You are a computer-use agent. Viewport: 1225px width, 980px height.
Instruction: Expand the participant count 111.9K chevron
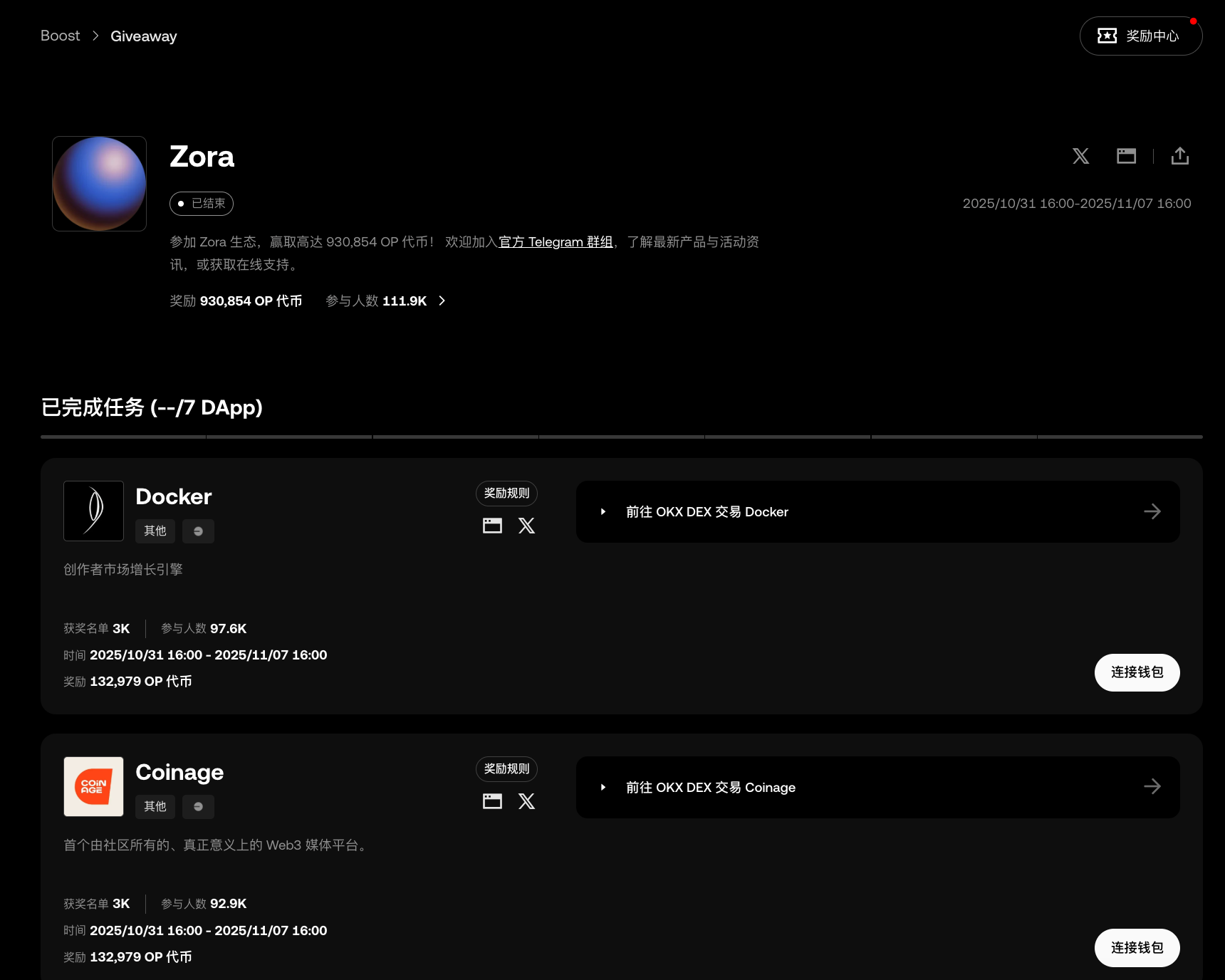point(442,301)
